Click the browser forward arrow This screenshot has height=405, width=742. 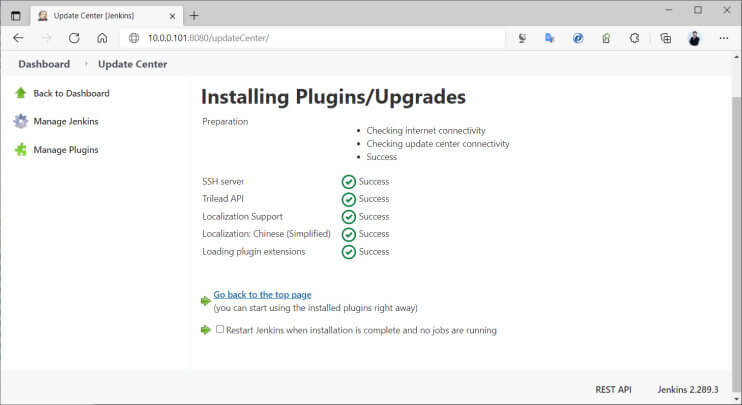[46, 38]
